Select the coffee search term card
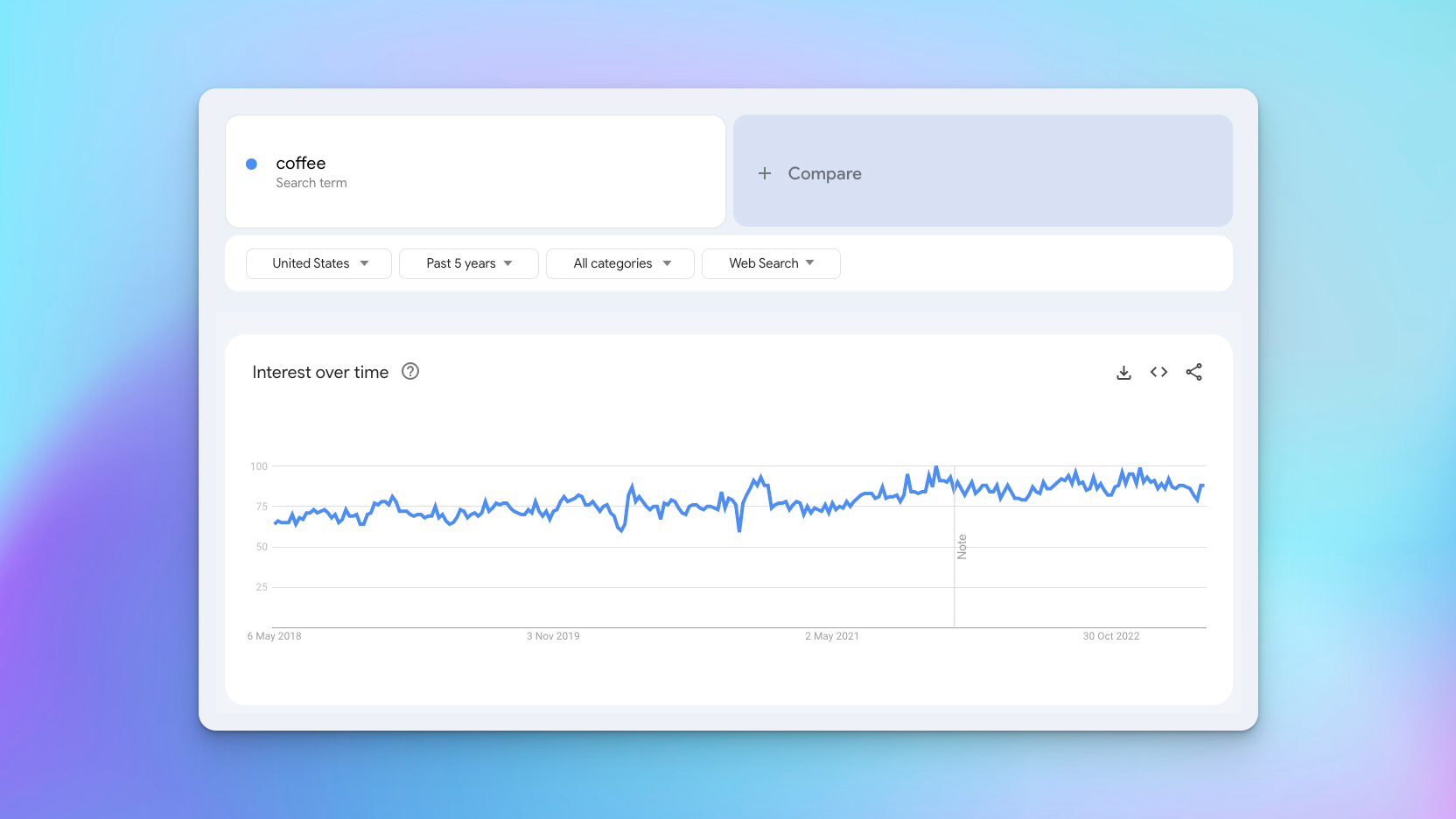The image size is (1456, 819). pyautogui.click(x=475, y=171)
